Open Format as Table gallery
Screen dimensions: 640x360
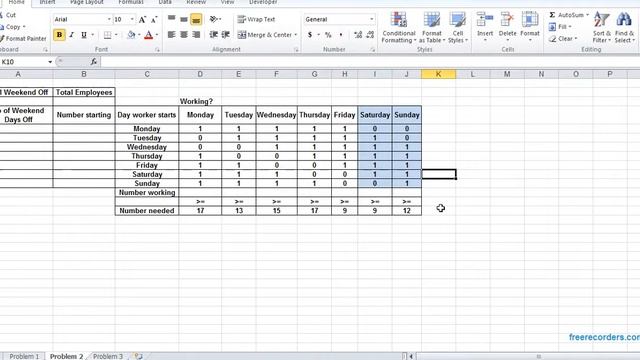click(432, 27)
